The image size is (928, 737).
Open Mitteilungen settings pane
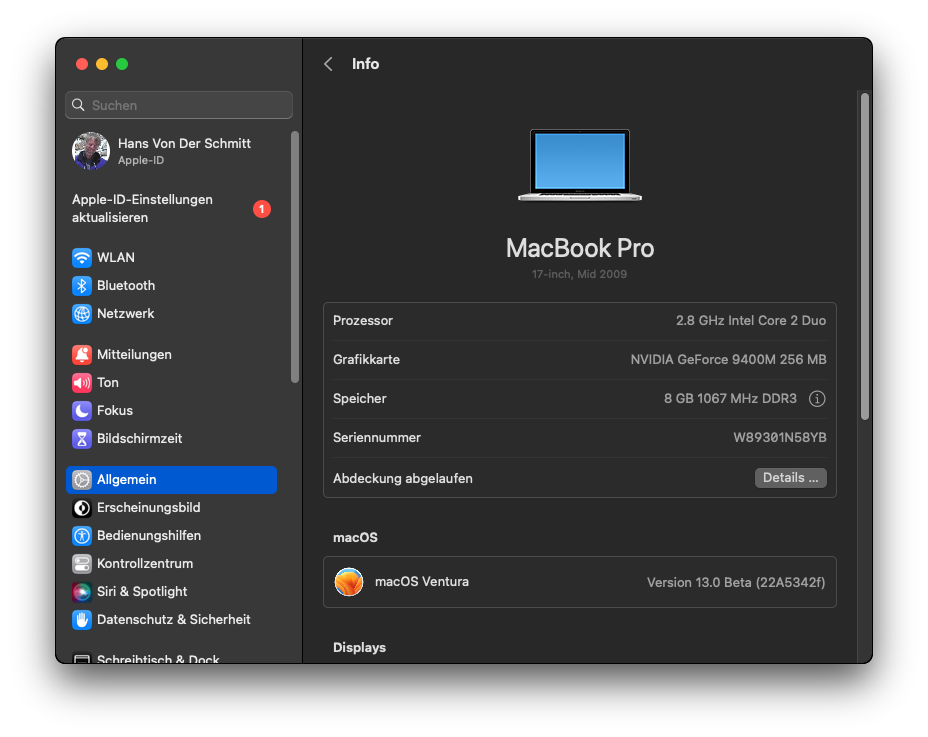(172, 355)
